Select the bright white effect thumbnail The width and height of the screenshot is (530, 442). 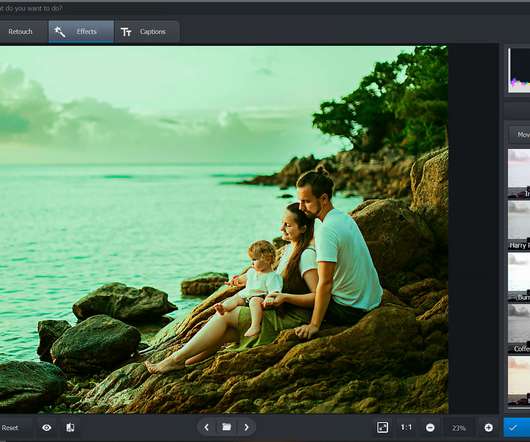pos(519,277)
